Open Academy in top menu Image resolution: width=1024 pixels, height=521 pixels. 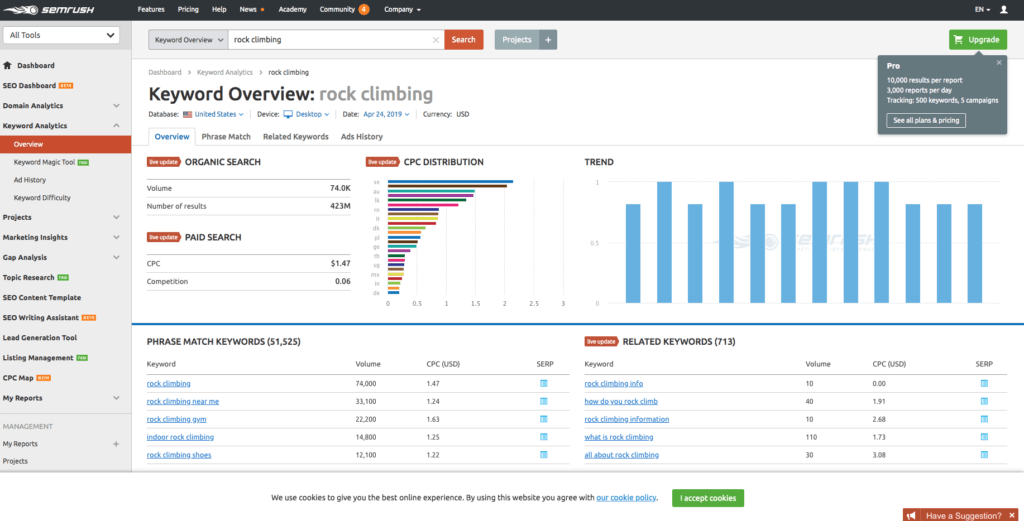[293, 10]
